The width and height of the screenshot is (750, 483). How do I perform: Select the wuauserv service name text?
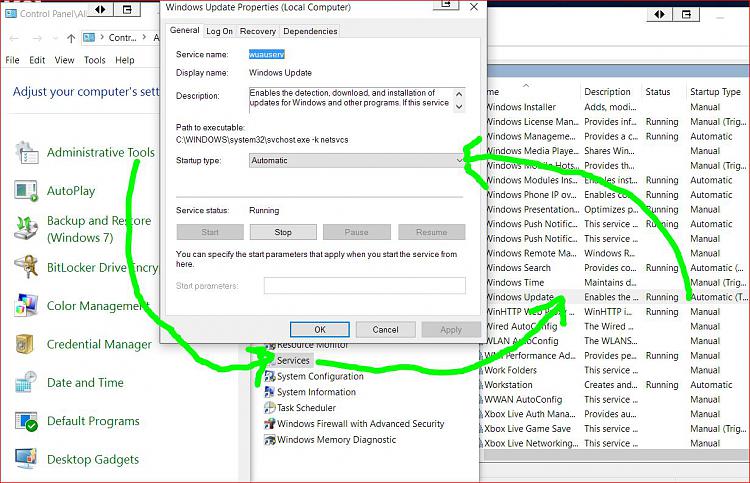pos(266,55)
